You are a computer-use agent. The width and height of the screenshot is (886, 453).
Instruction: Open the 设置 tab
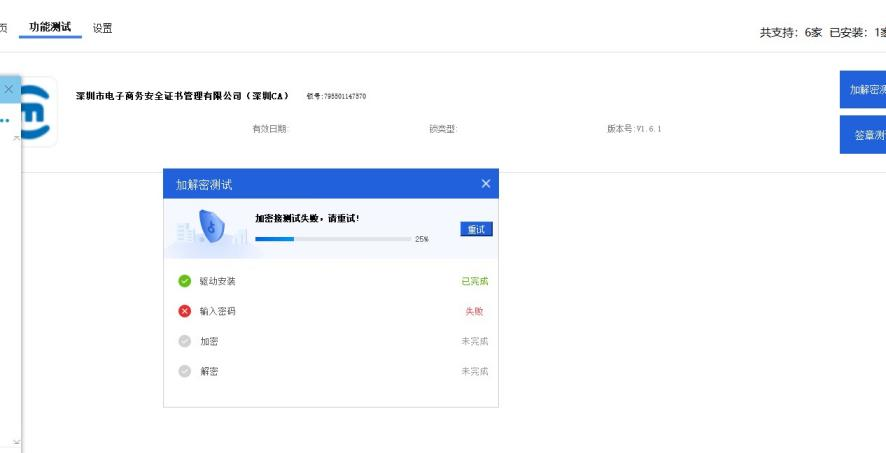click(102, 28)
